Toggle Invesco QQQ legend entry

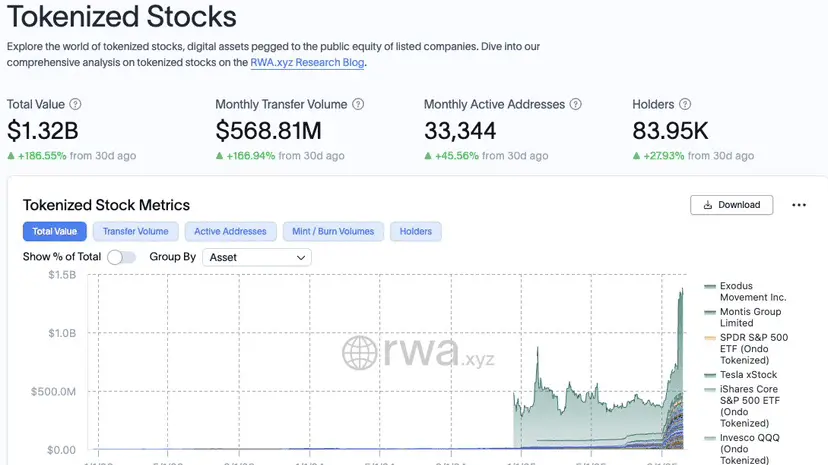(x=742, y=449)
